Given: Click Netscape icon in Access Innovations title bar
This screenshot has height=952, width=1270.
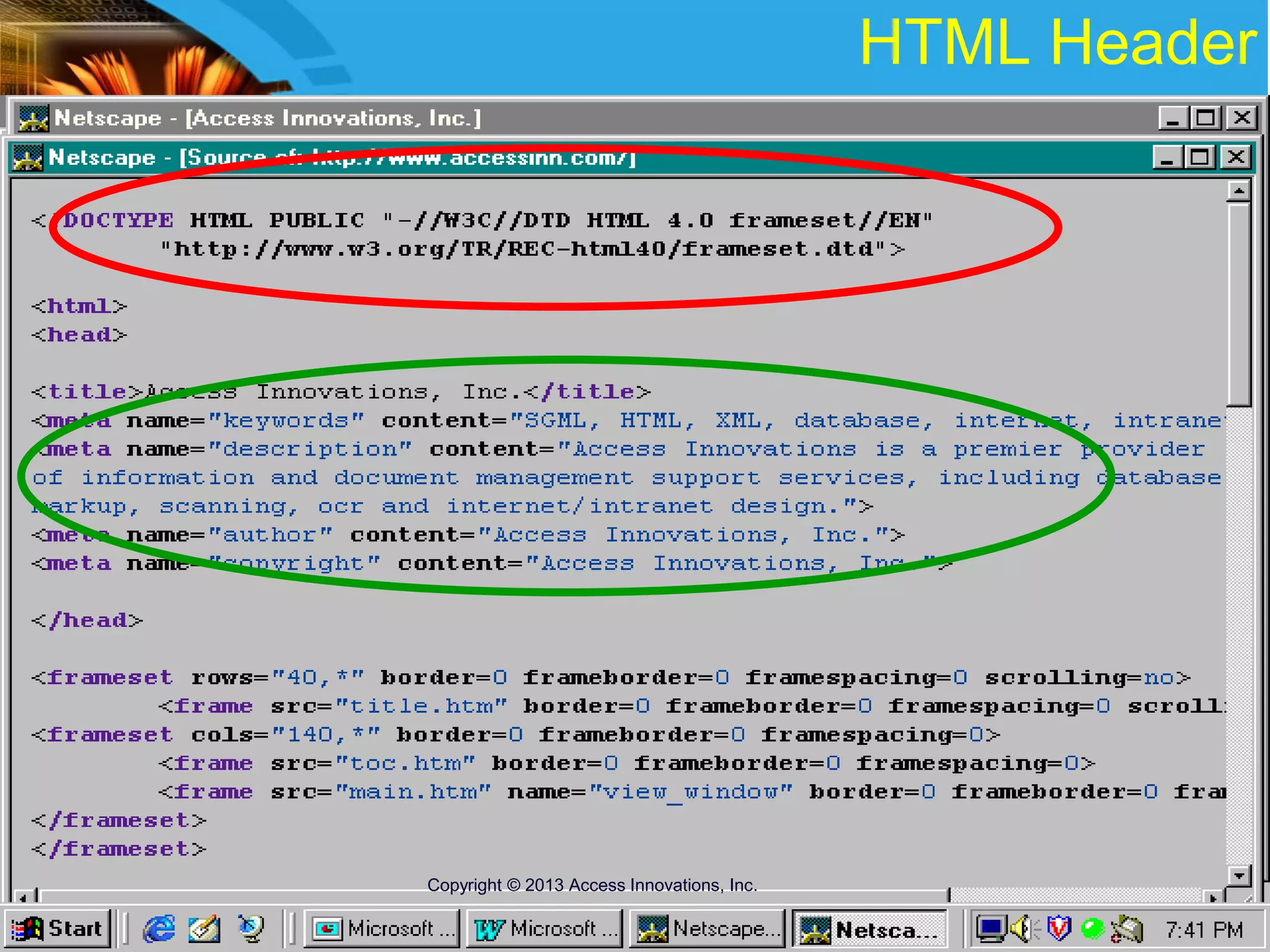Looking at the screenshot, I should (x=33, y=118).
